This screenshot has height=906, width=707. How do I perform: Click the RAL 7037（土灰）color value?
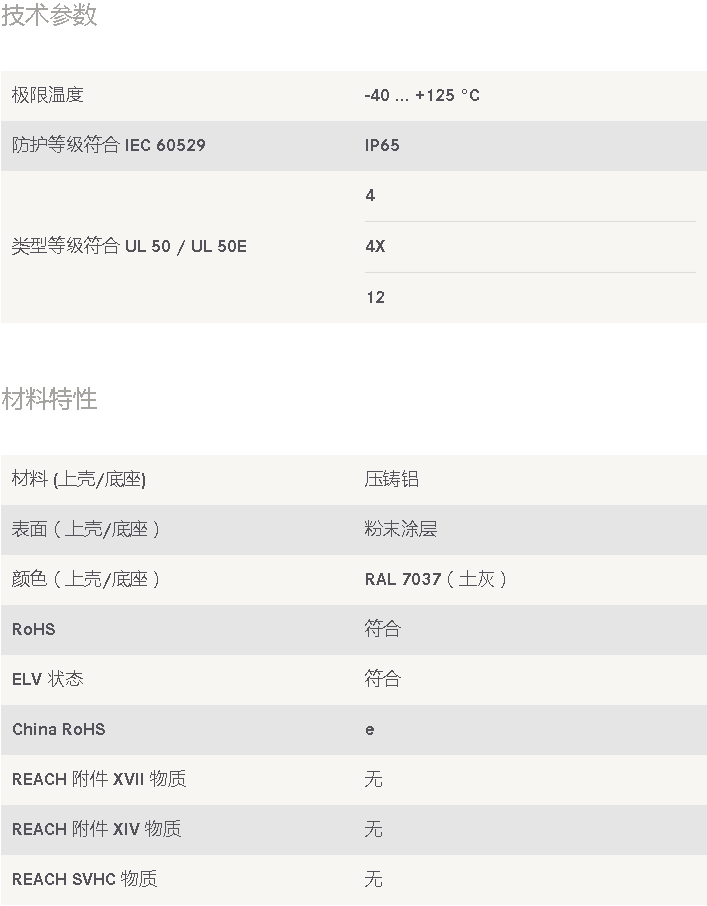436,579
